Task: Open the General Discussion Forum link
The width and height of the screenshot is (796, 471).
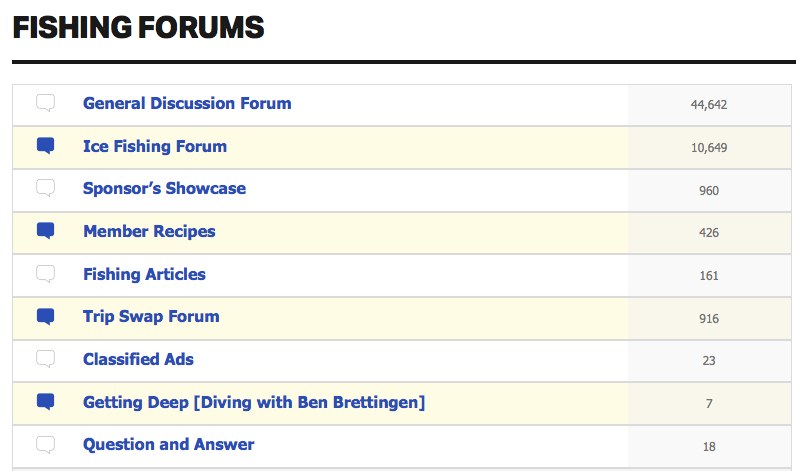Action: tap(187, 104)
